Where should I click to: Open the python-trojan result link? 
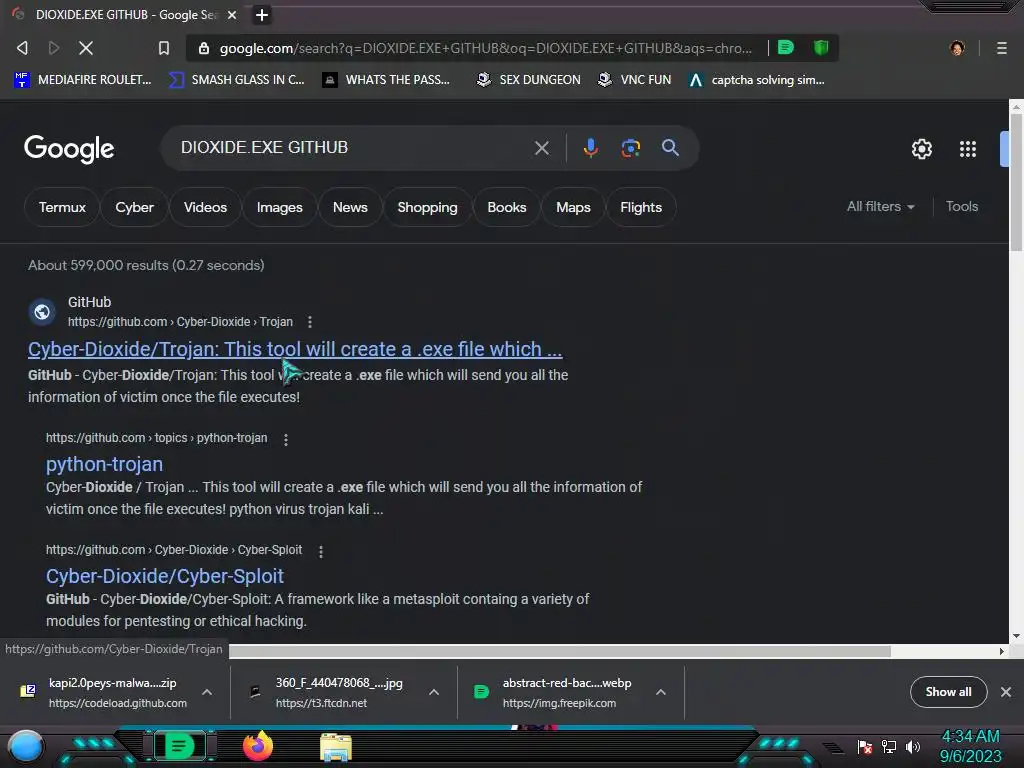[104, 464]
